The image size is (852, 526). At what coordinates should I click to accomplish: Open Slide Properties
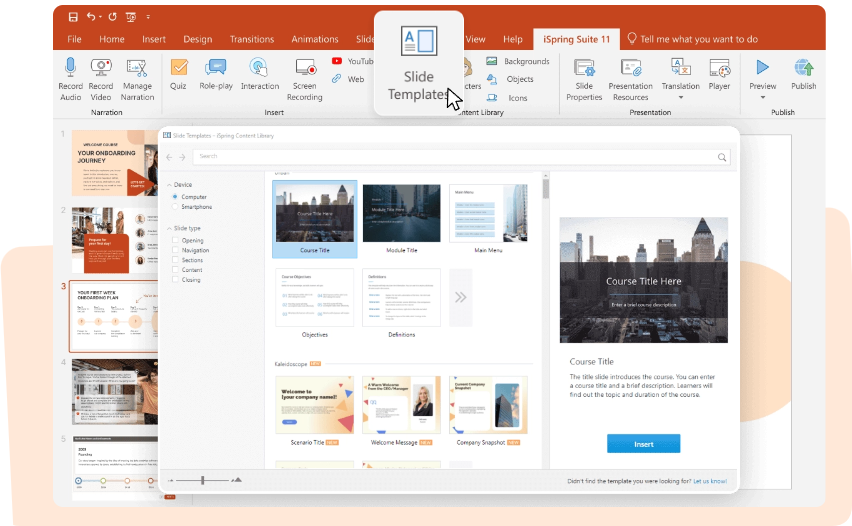click(584, 79)
